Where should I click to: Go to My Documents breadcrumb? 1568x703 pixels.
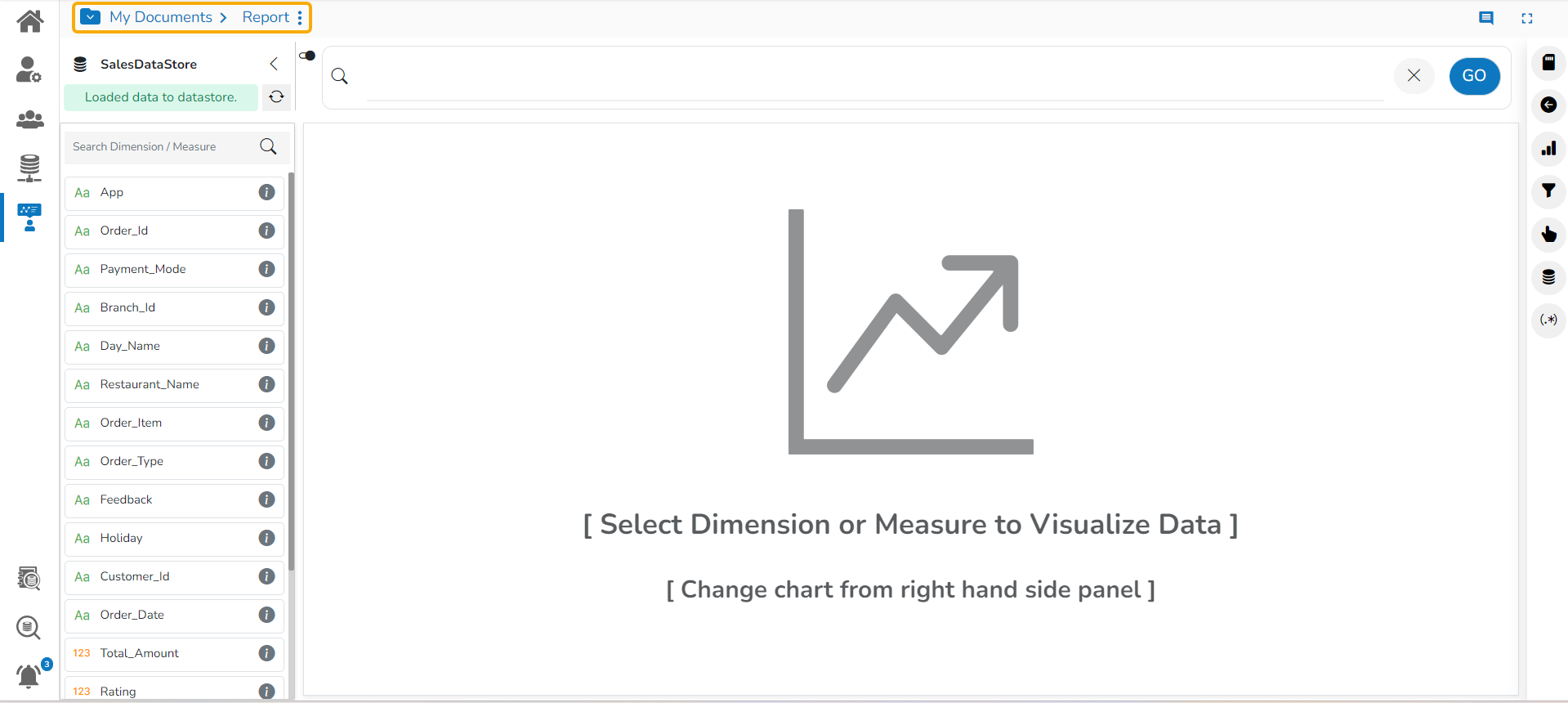click(x=161, y=17)
